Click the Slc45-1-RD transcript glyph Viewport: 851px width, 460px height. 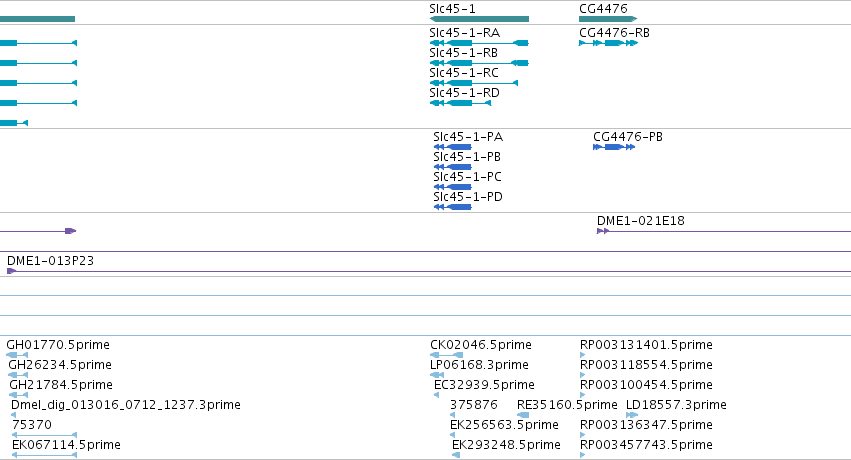pos(460,103)
